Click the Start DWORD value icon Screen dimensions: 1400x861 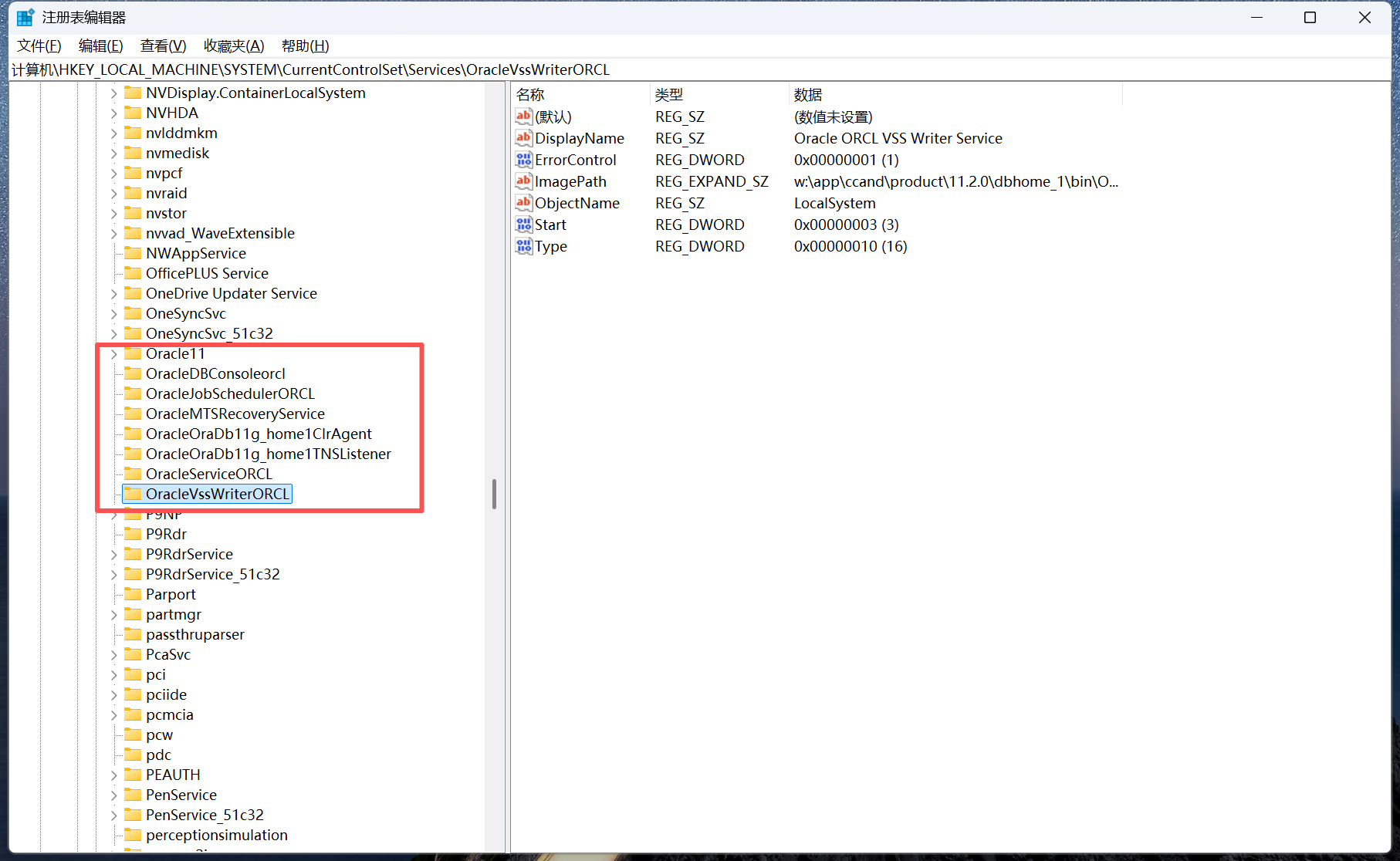(524, 225)
